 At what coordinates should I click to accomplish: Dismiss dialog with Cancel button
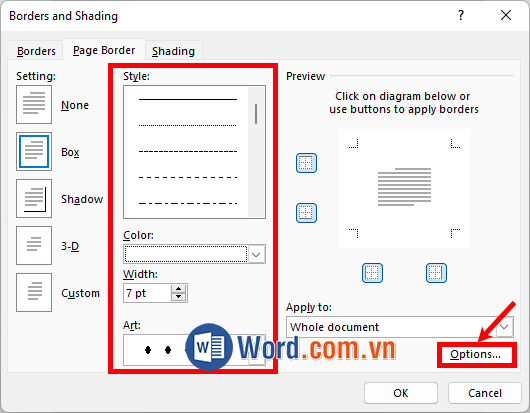point(485,393)
